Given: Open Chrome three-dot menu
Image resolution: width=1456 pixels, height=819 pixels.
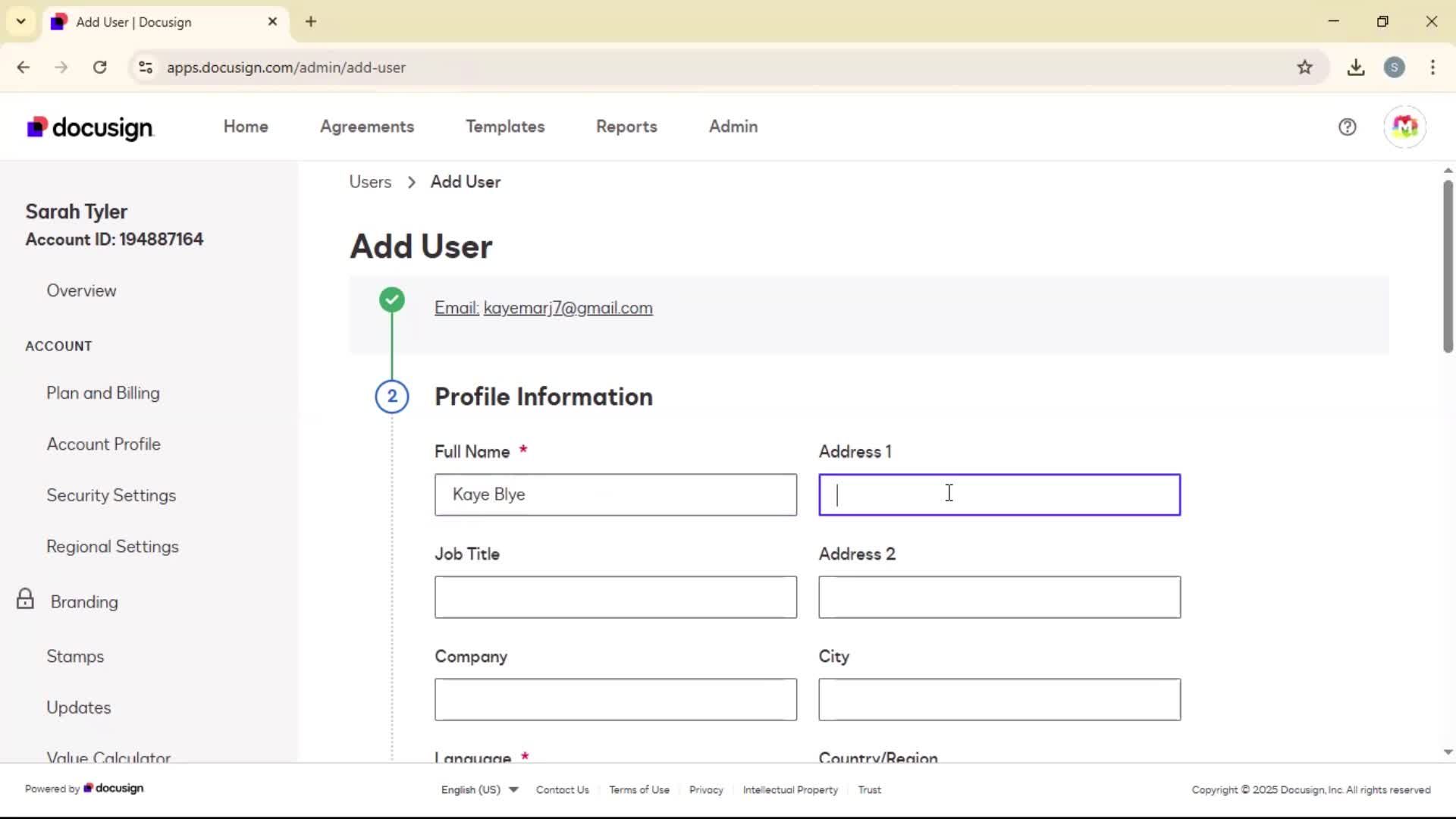Looking at the screenshot, I should point(1432,67).
